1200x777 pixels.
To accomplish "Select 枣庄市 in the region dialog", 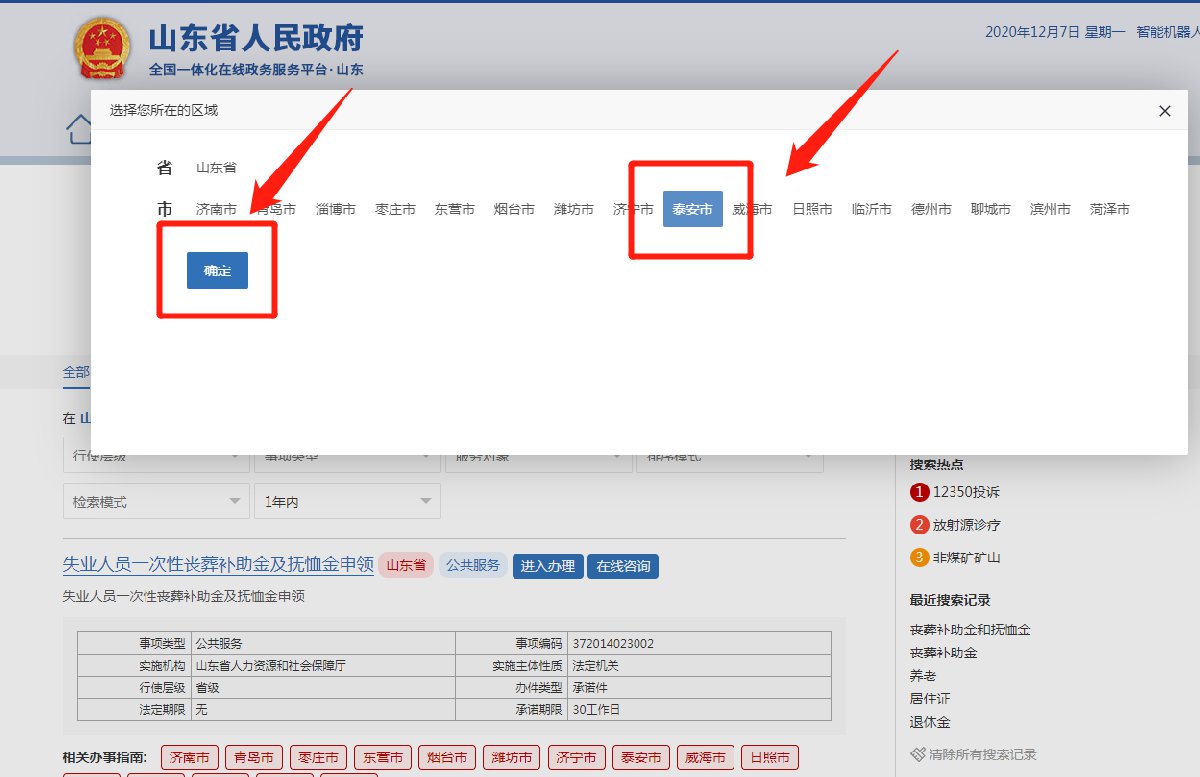I will [x=395, y=209].
